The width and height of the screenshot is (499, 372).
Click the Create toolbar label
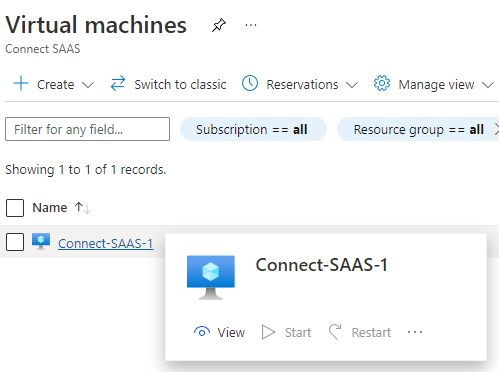[56, 85]
